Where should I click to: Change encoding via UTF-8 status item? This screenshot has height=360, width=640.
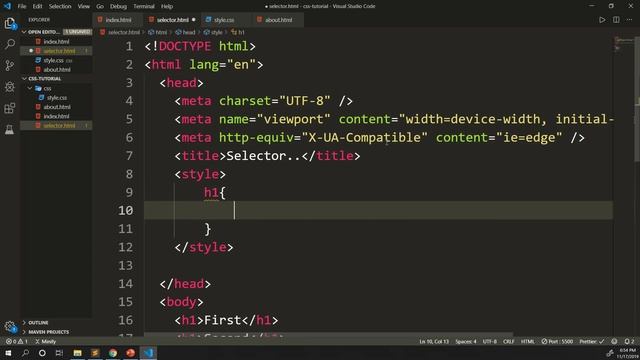490,341
